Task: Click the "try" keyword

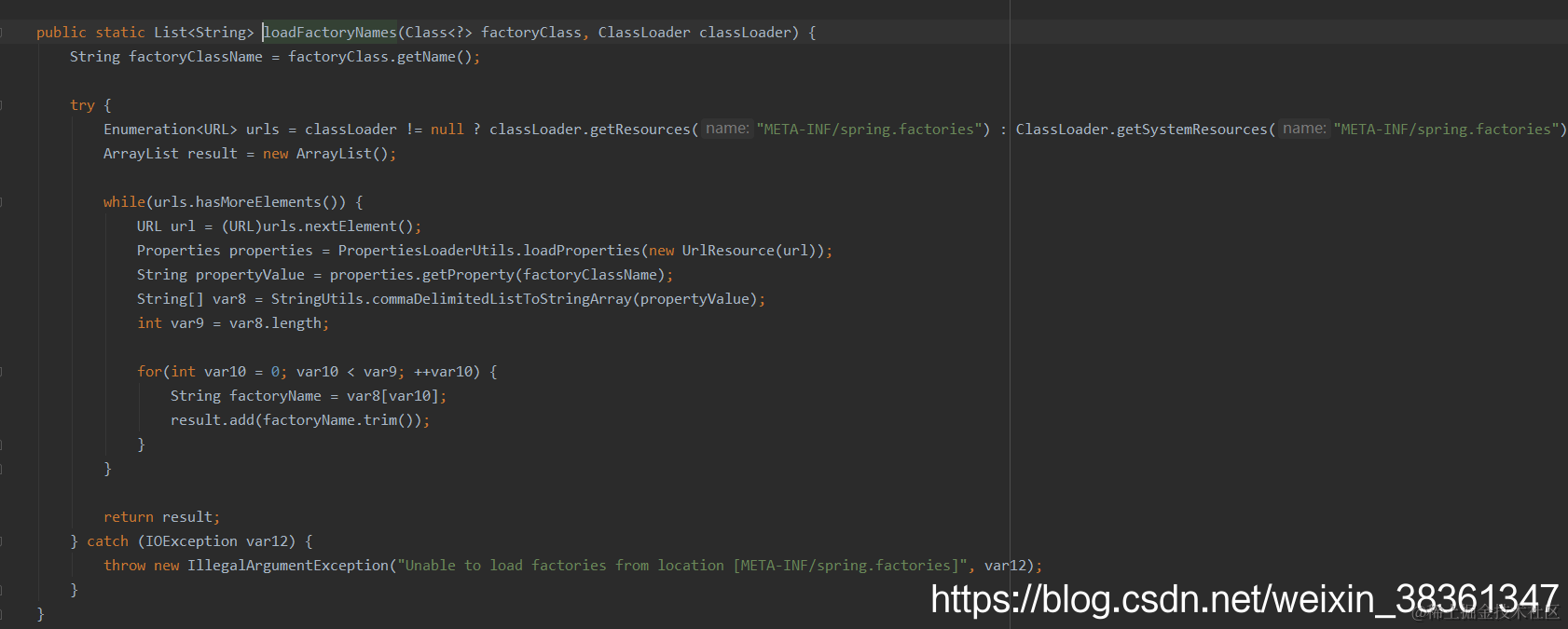Action: 82,105
